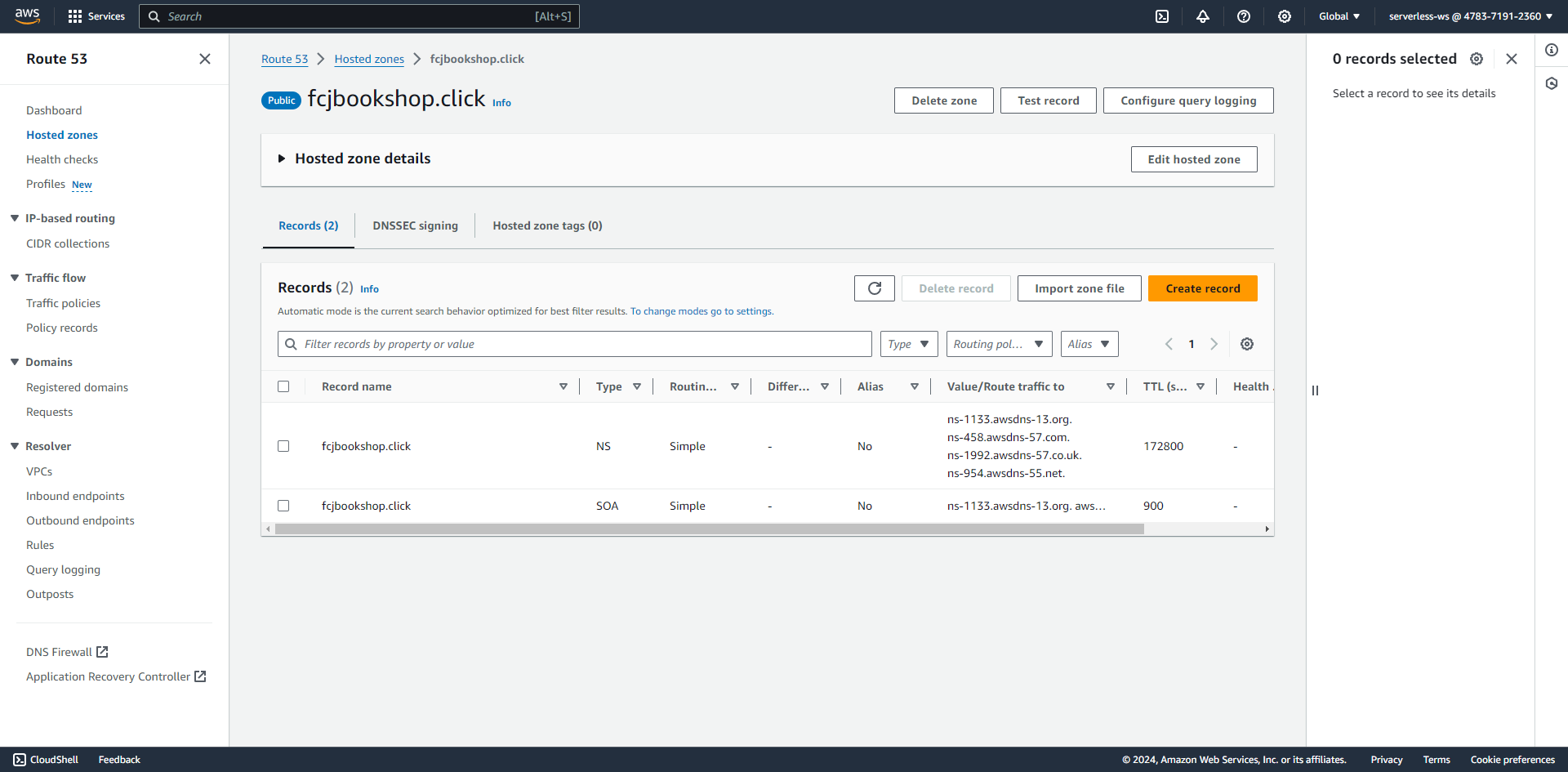
Task: Open records table preferences gear
Action: [x=1247, y=344]
